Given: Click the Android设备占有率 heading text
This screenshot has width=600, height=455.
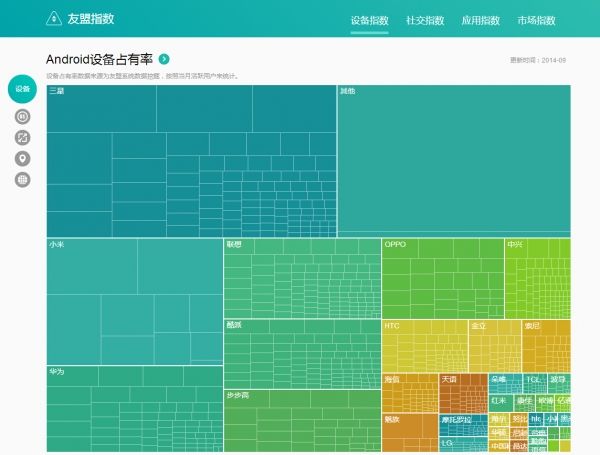Looking at the screenshot, I should click(x=99, y=59).
